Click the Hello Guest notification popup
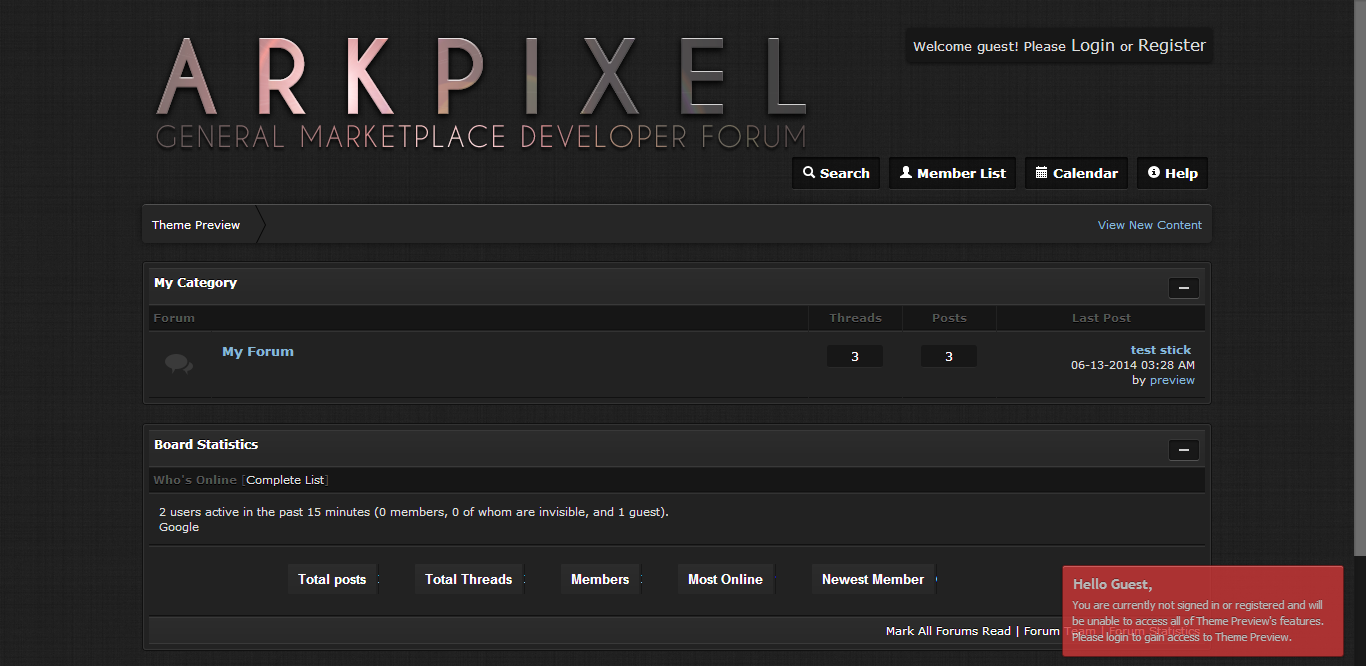 tap(1203, 611)
